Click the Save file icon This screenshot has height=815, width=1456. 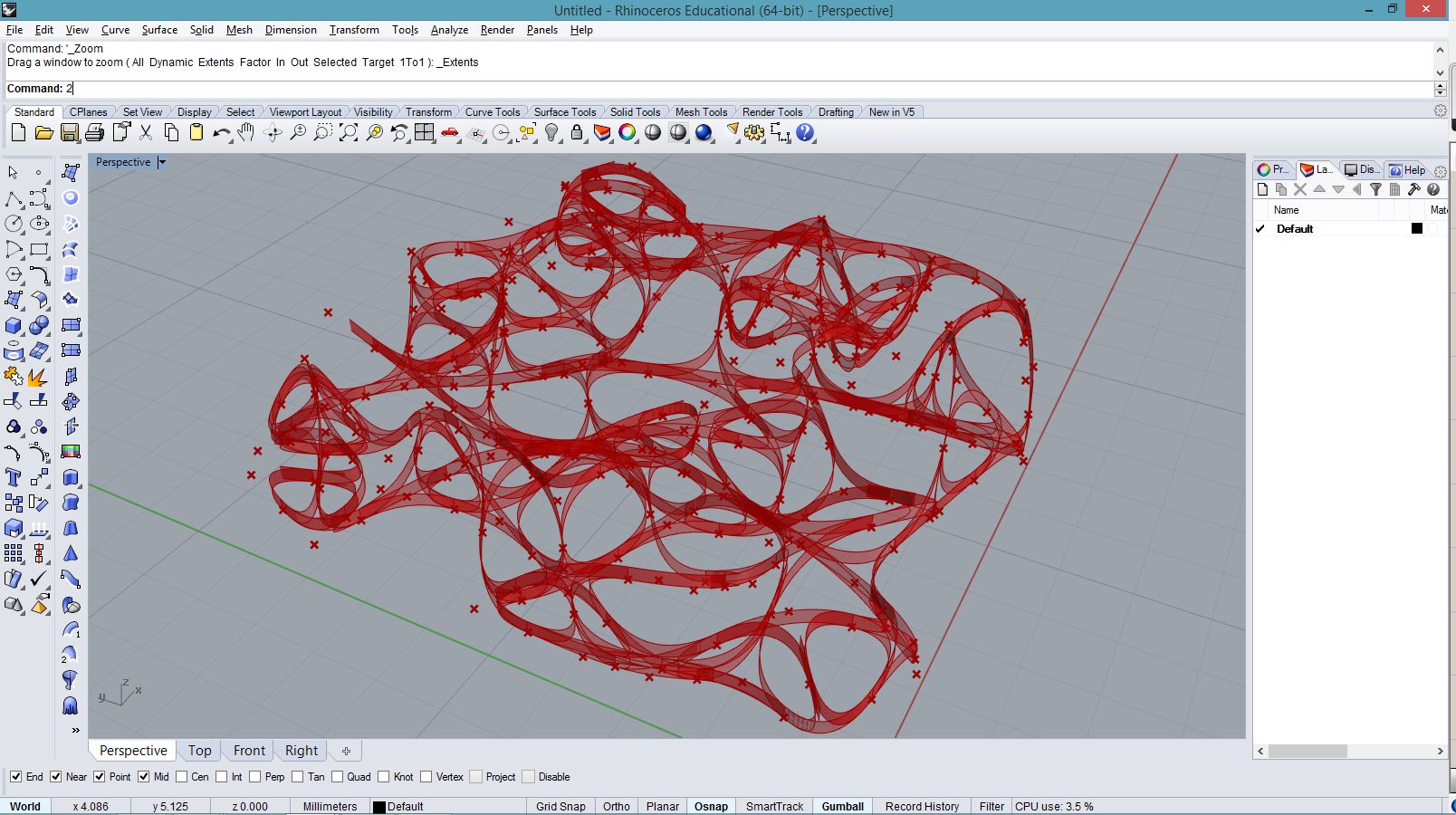point(69,133)
